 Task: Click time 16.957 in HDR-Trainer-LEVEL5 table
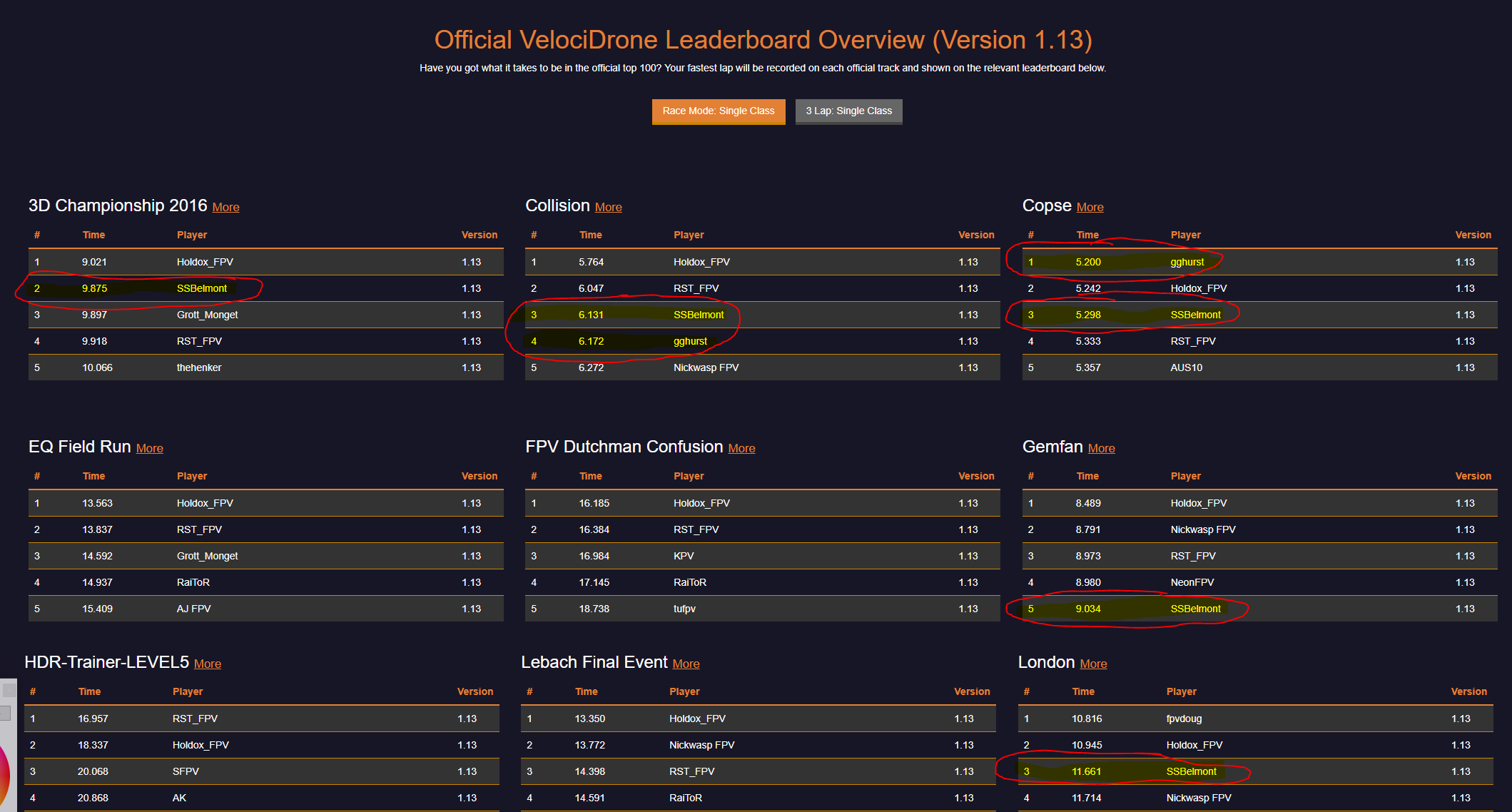pos(93,719)
